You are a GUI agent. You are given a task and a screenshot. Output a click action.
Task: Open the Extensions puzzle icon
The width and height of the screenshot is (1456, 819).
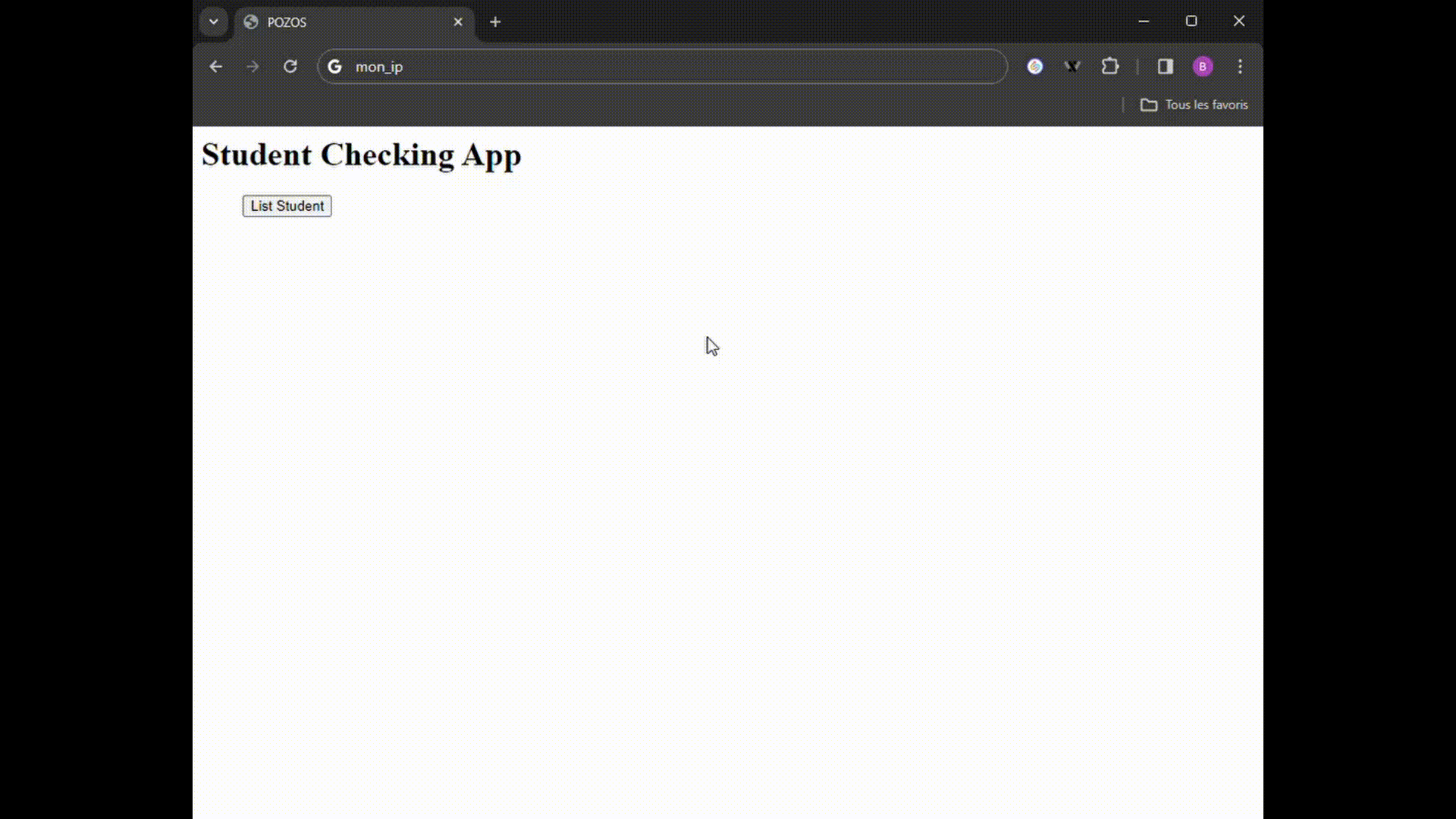tap(1109, 67)
